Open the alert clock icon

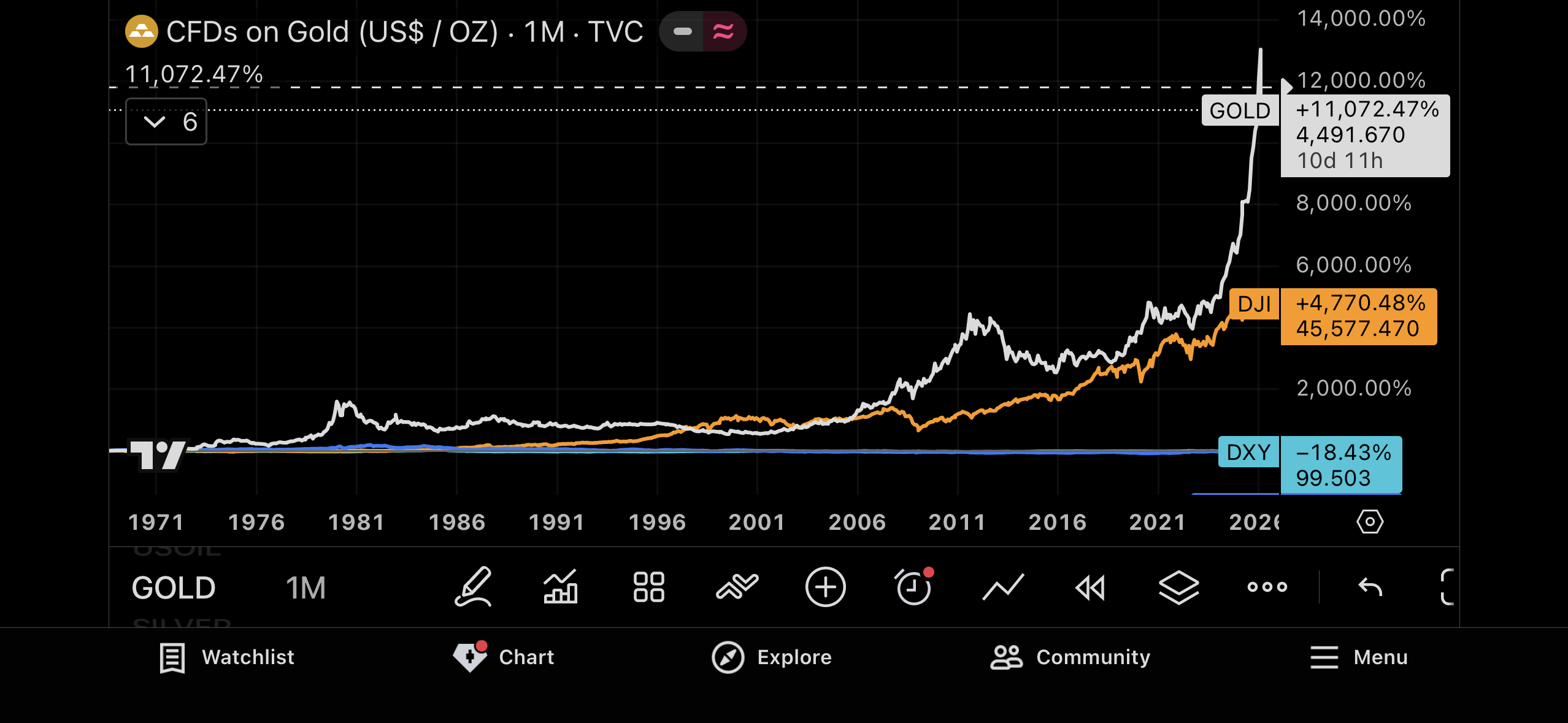click(913, 587)
